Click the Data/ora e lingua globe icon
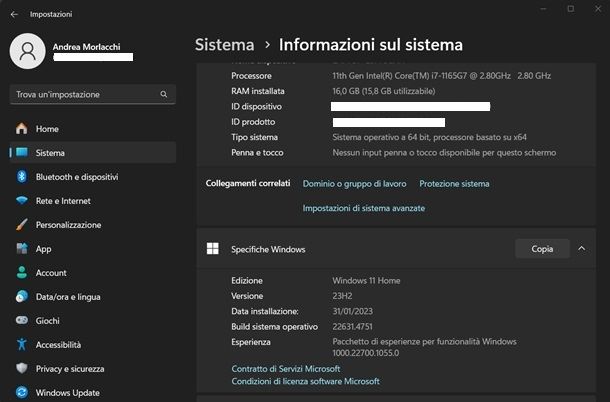The height and width of the screenshot is (402, 610). point(22,297)
